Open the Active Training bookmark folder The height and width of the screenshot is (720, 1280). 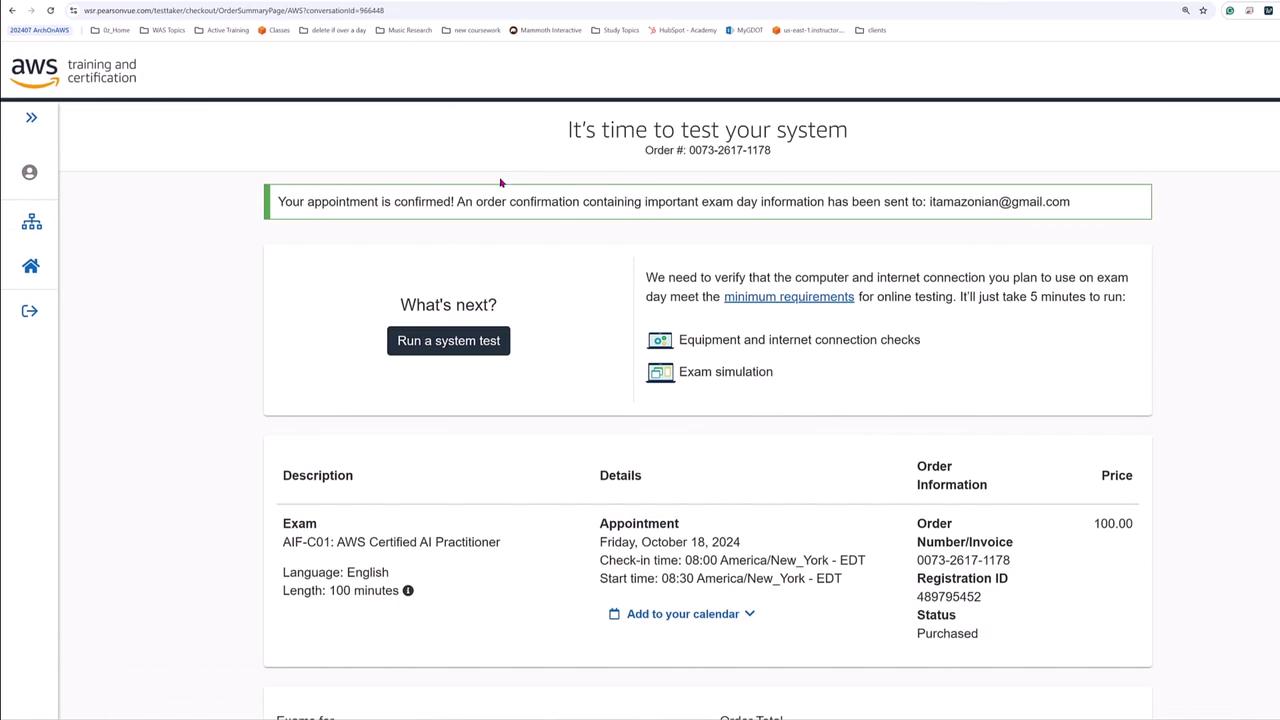pyautogui.click(x=221, y=30)
